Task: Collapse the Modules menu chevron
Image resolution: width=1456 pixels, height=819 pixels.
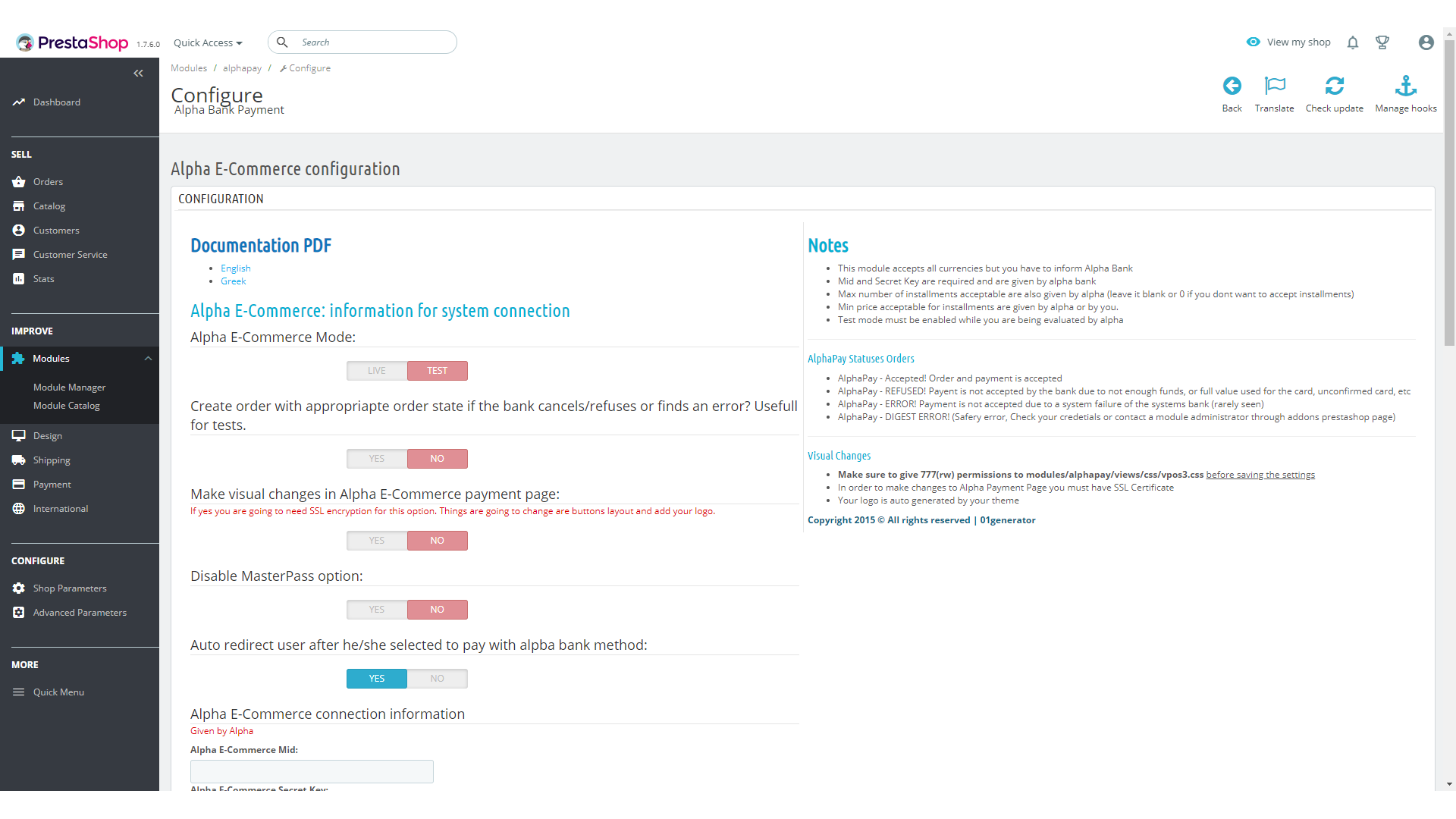Action: click(x=148, y=359)
